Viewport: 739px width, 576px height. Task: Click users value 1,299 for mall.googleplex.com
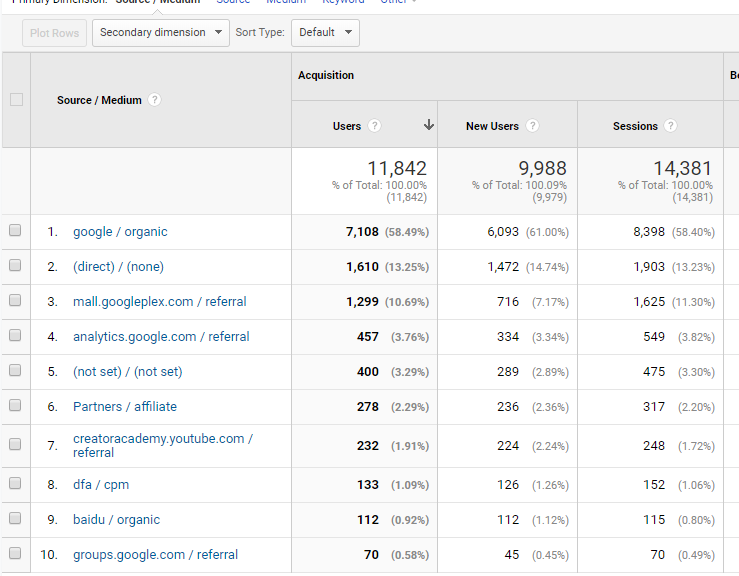coord(362,302)
